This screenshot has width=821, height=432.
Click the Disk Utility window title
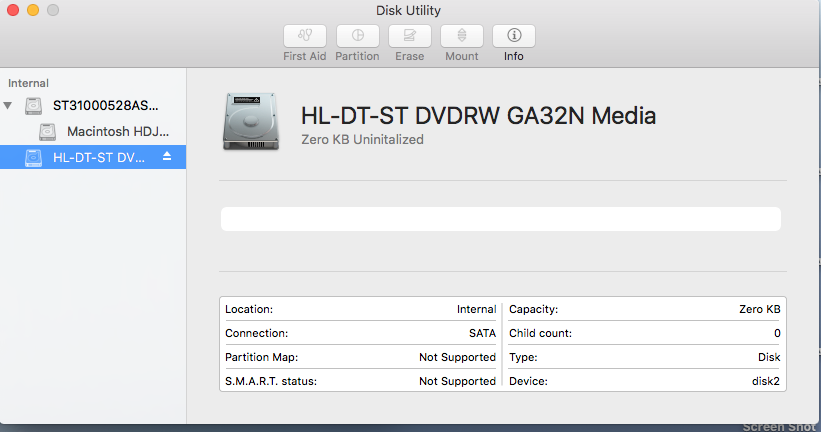pyautogui.click(x=408, y=10)
